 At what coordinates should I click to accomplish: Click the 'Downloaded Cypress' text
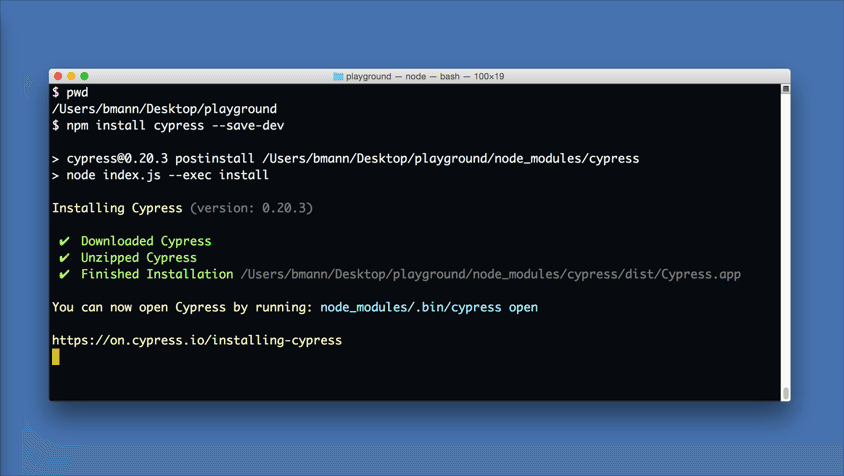146,241
